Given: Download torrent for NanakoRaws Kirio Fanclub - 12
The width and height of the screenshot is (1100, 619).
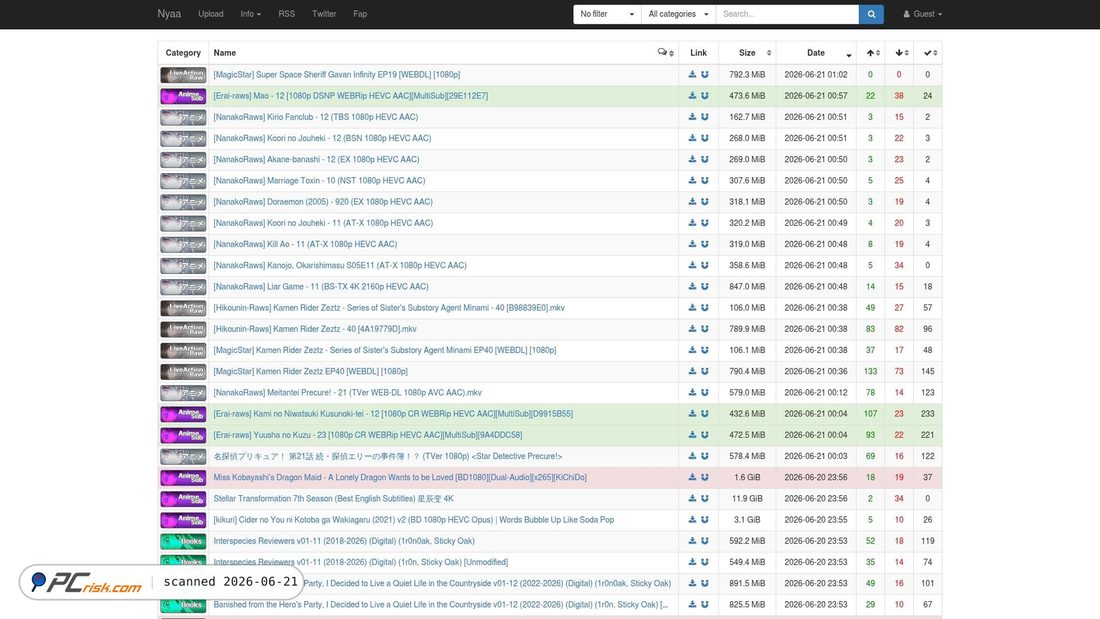Looking at the screenshot, I should [x=692, y=117].
